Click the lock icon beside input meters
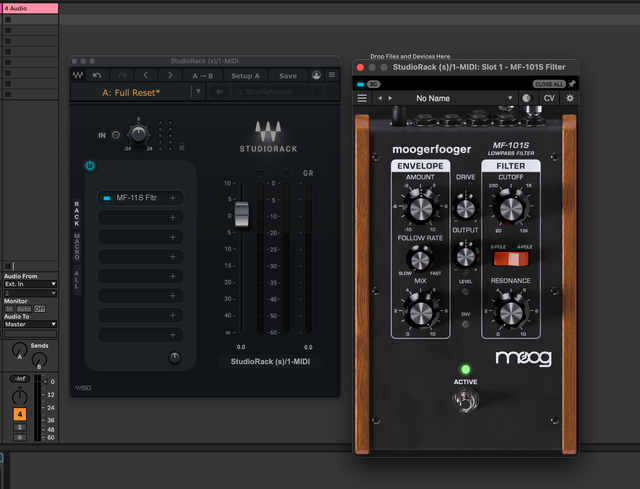640x489 pixels. coord(182,146)
